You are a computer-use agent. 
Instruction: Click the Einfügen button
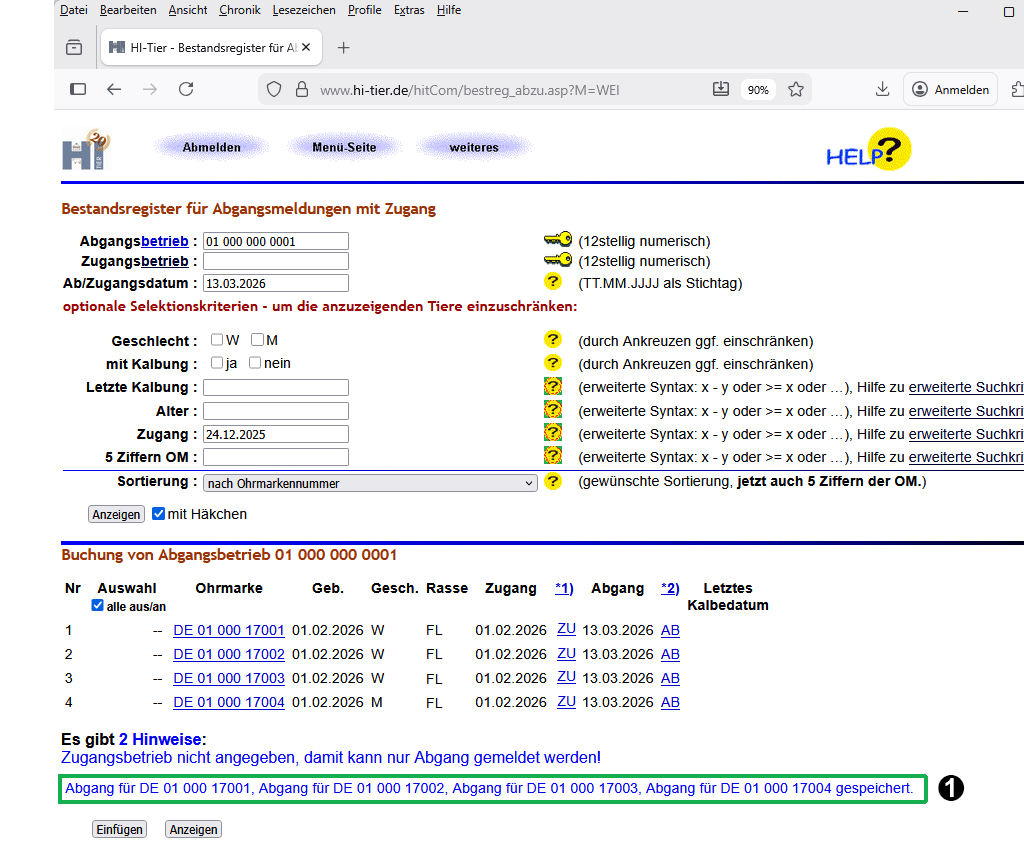tap(119, 830)
